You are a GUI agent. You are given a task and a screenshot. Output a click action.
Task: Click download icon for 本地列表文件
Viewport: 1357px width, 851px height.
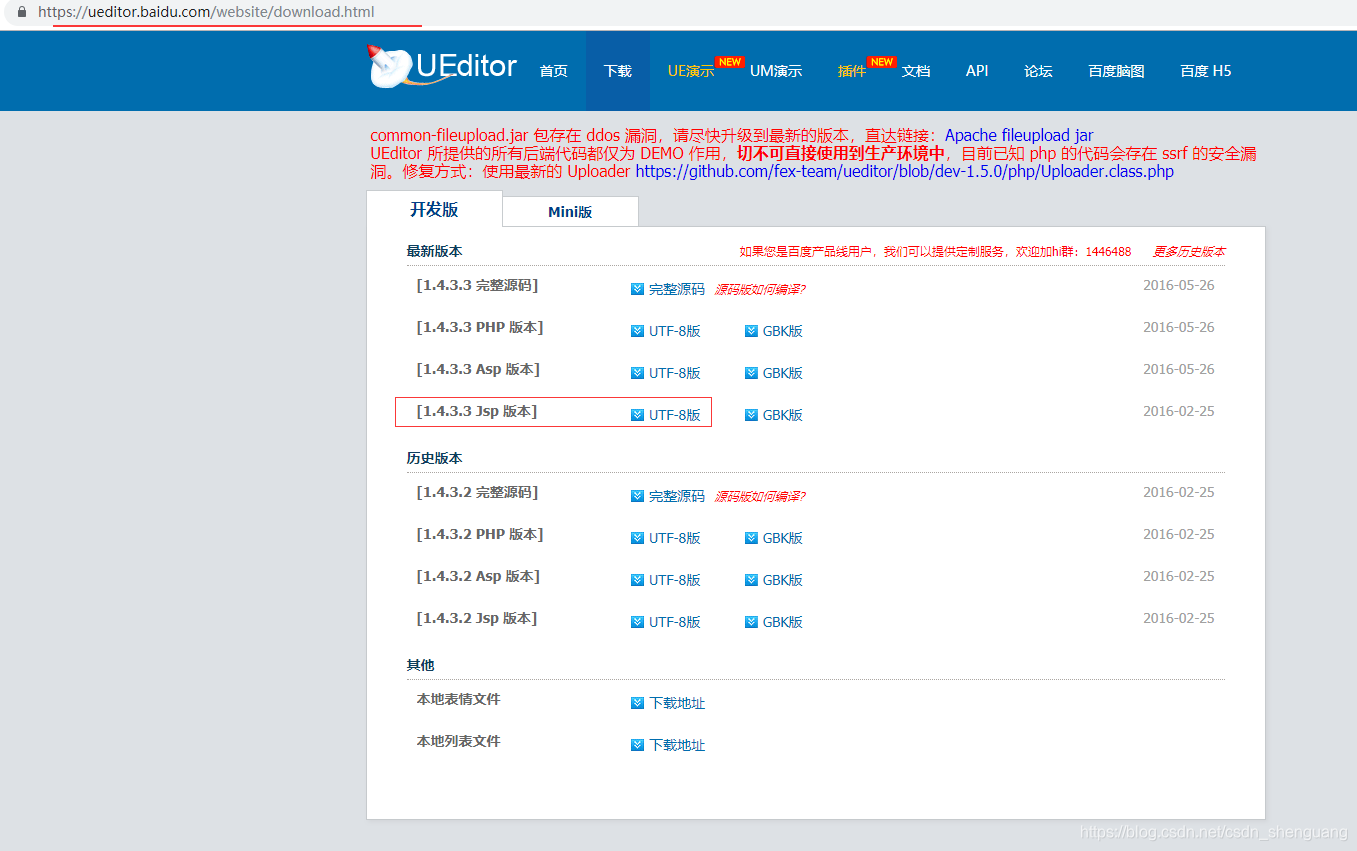click(x=637, y=745)
